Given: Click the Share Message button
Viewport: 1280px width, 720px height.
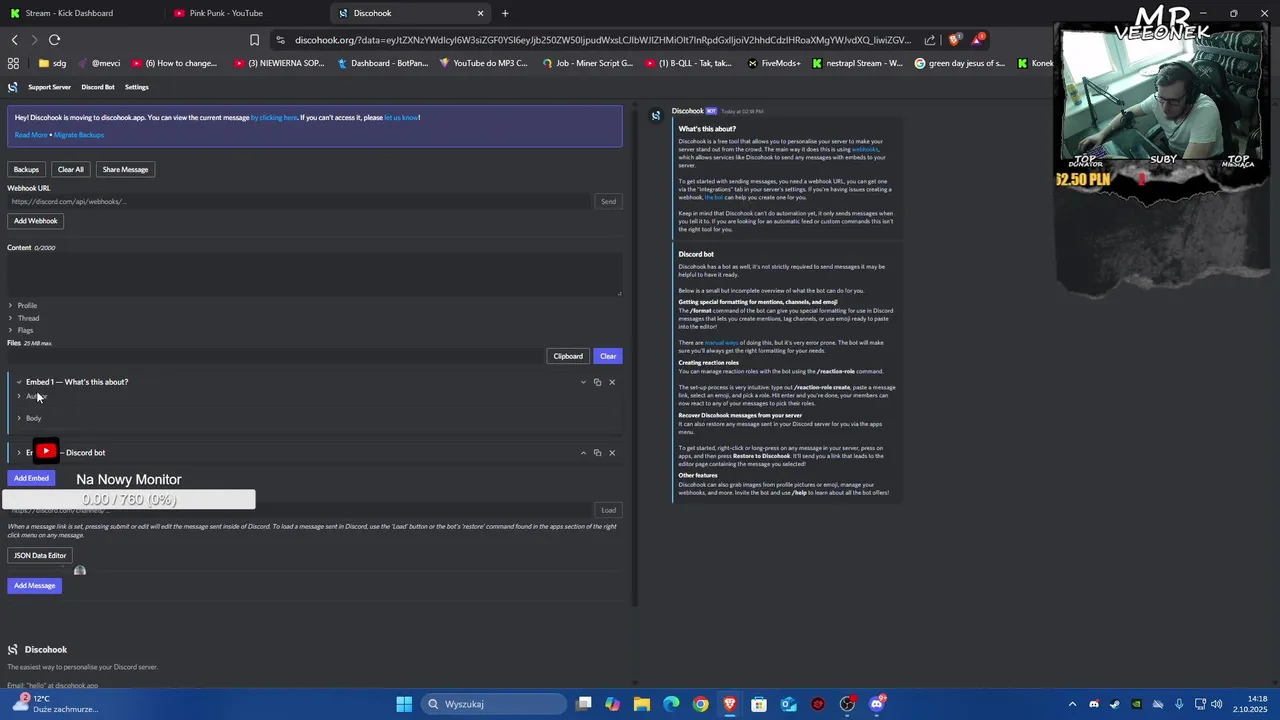Looking at the screenshot, I should coord(125,170).
